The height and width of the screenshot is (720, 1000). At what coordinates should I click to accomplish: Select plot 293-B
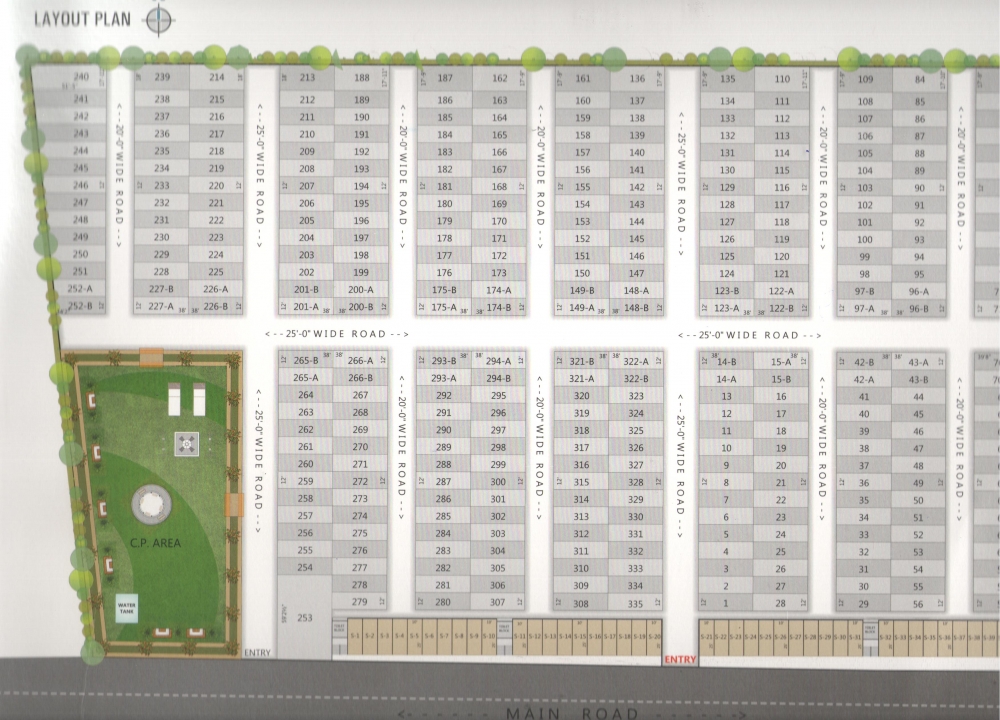443,361
